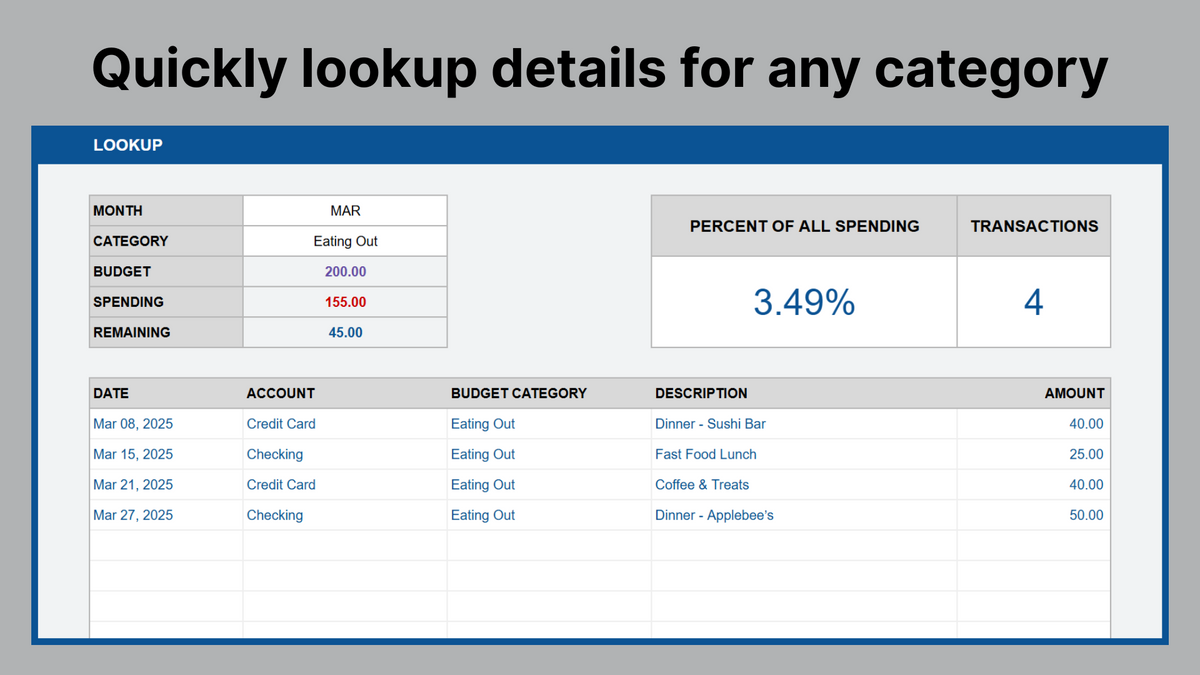Screen dimensions: 1200x675
Task: Click the transactions count 4
Action: click(1034, 302)
